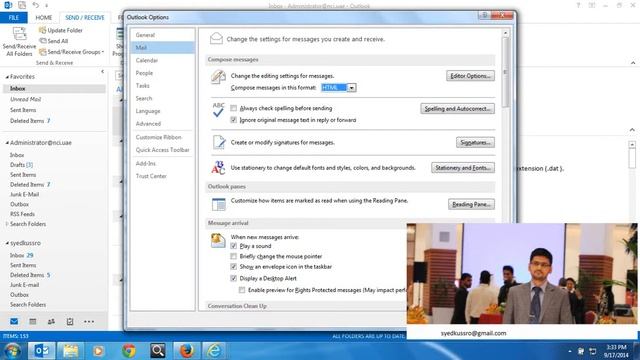The image size is (640, 360).
Task: Click the navigation bar ellipsis options
Action: pyautogui.click(x=89, y=322)
